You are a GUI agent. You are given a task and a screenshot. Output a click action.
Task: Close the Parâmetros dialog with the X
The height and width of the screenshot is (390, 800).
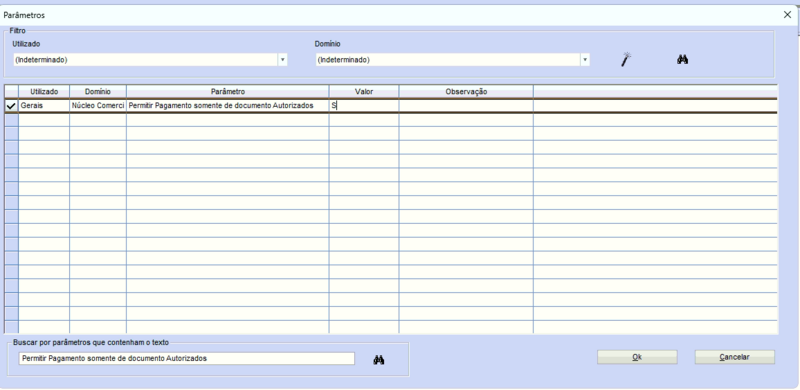[787, 15]
